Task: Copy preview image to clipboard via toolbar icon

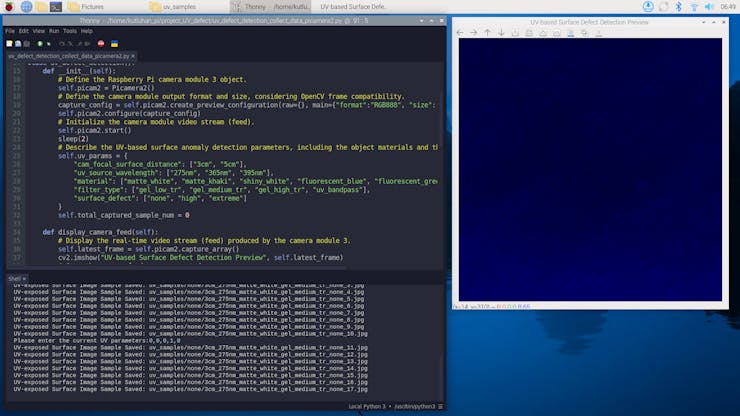Action: click(x=585, y=33)
